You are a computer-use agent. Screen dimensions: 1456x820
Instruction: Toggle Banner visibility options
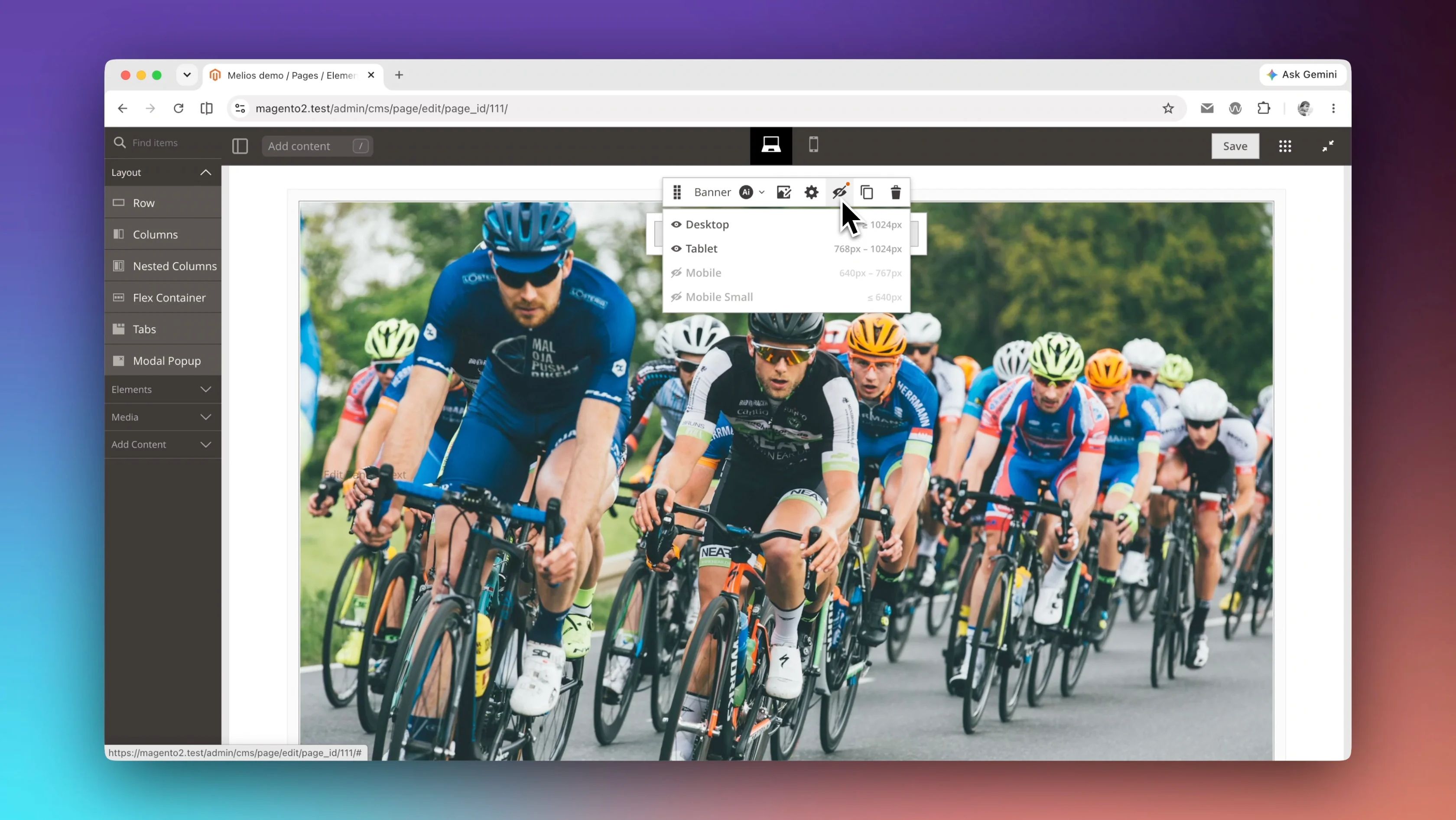click(x=839, y=192)
